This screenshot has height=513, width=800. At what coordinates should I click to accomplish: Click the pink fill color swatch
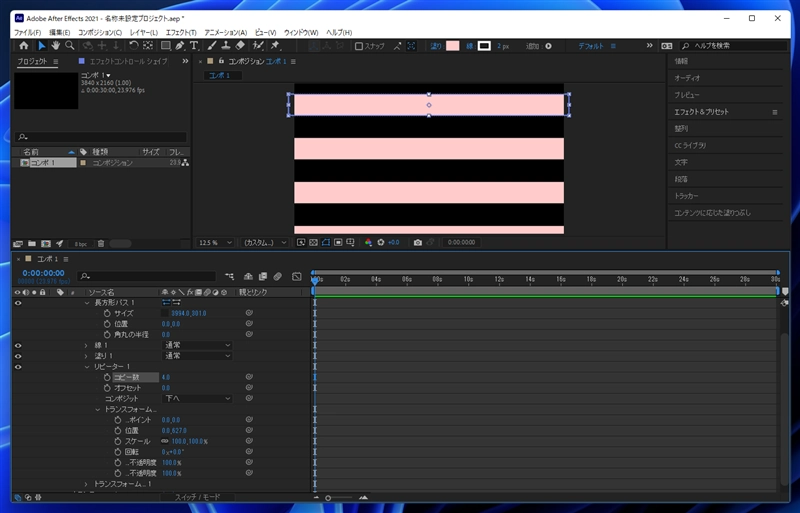click(x=452, y=46)
